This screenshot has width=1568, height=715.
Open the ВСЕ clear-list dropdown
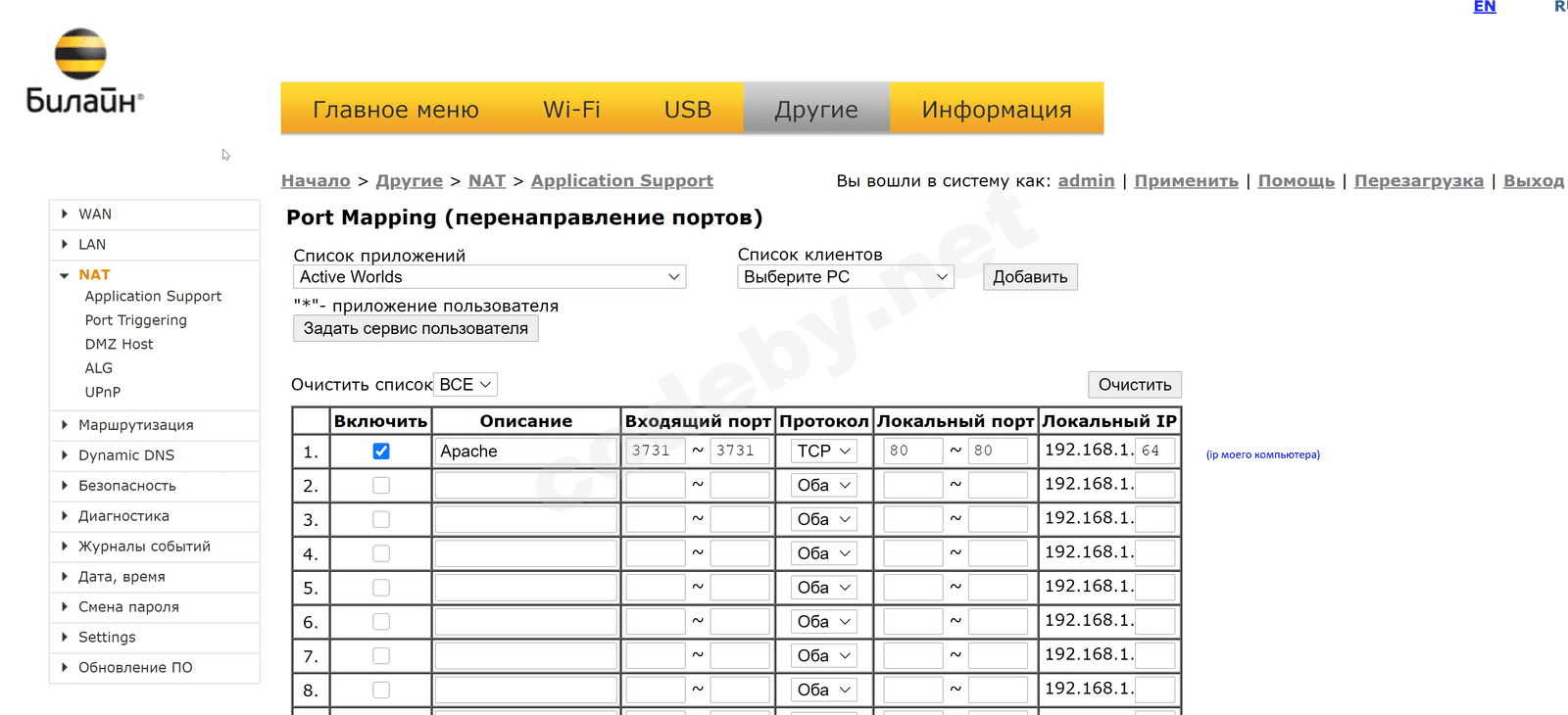465,385
